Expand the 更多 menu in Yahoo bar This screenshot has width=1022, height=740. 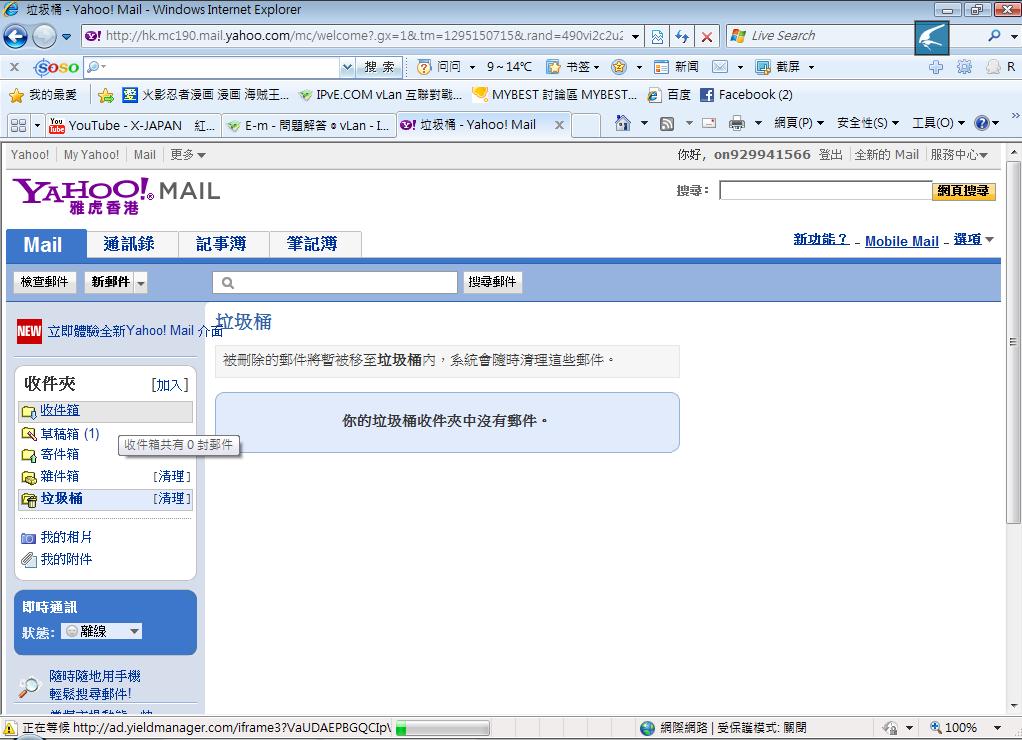coord(188,155)
